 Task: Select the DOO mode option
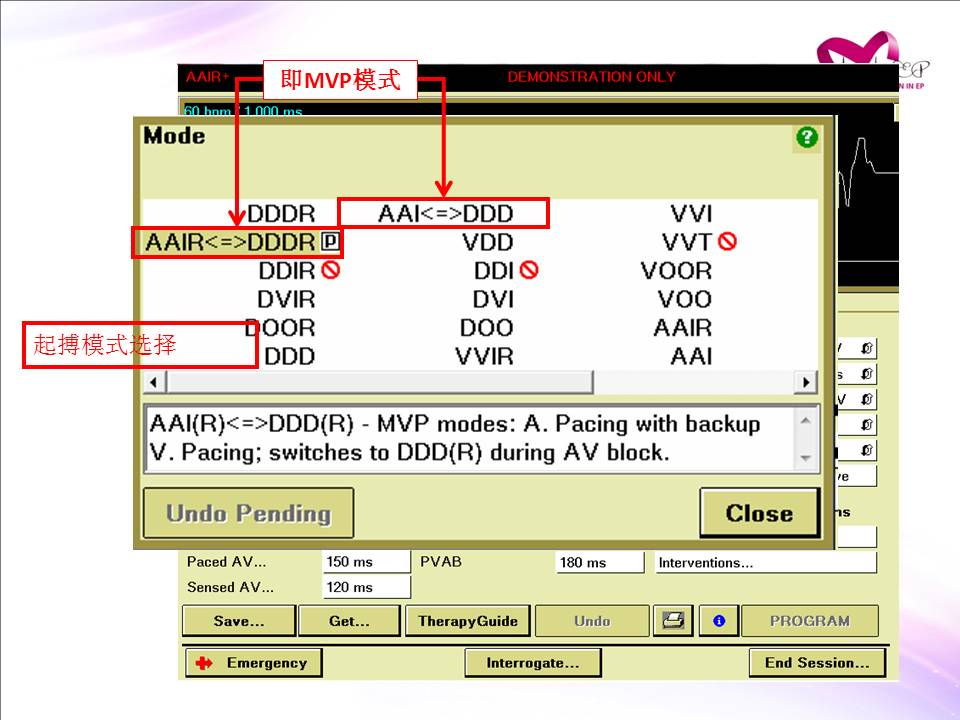(487, 328)
